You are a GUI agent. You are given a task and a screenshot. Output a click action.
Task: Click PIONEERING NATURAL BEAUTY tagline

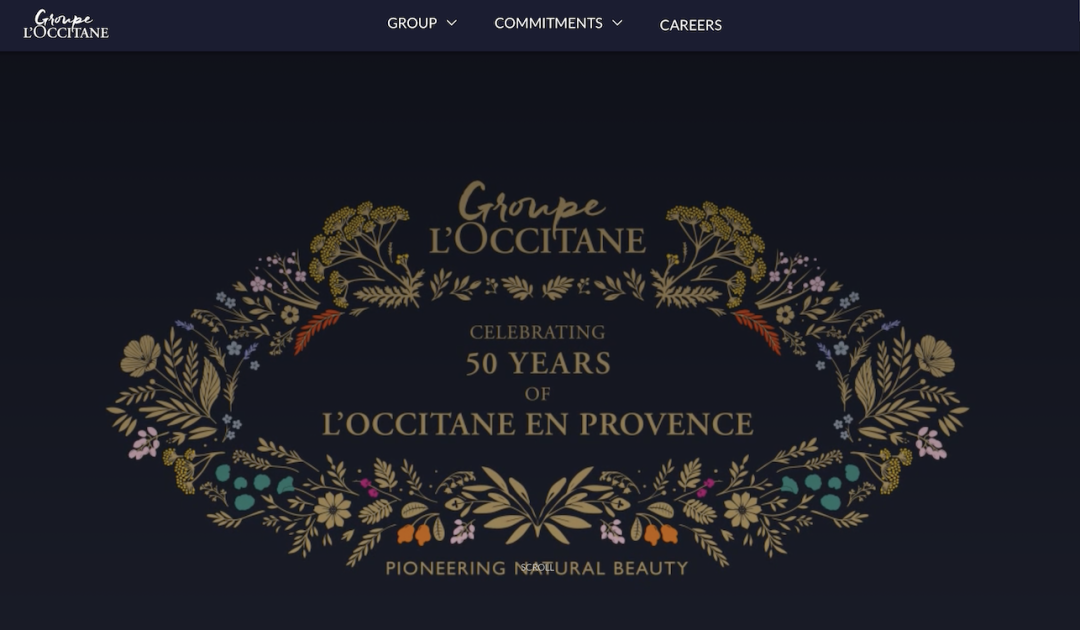pyautogui.click(x=537, y=569)
